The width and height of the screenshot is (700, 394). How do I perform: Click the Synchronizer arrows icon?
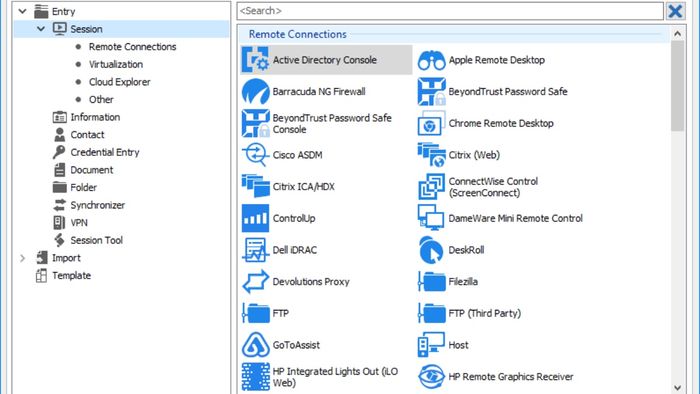(x=59, y=205)
